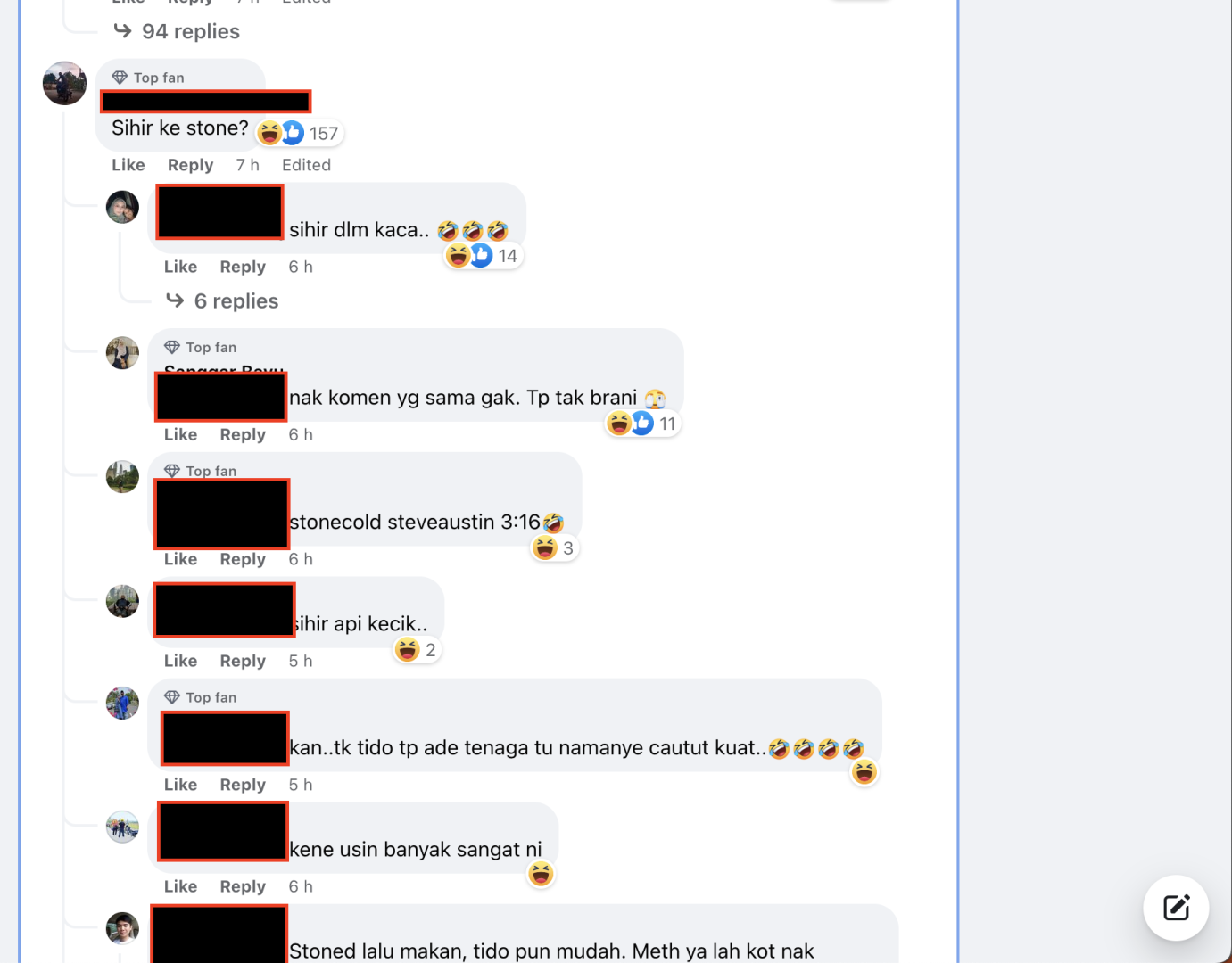Open 7 h timestamp of top comment

(x=247, y=165)
